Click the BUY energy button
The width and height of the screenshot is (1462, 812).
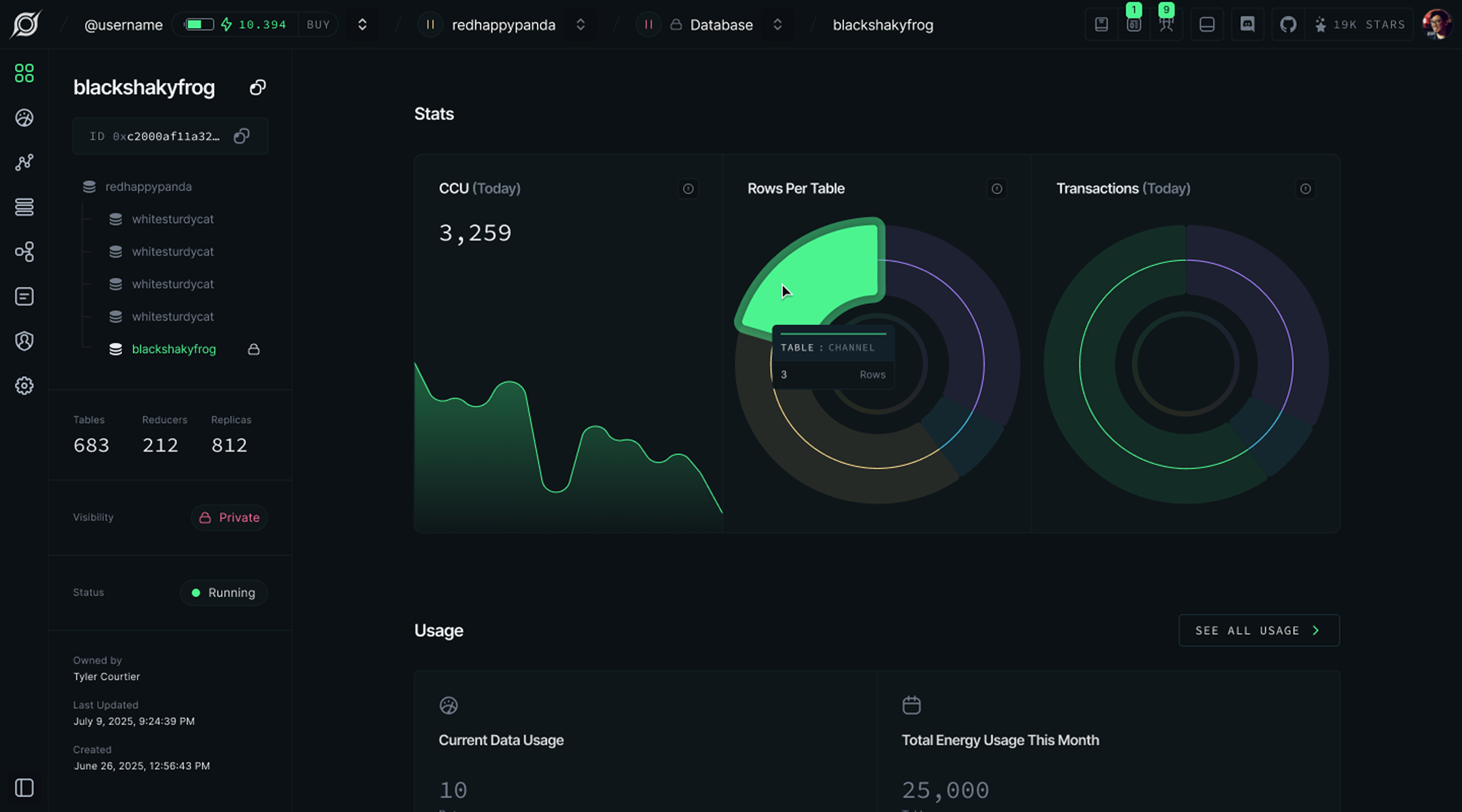[318, 25]
